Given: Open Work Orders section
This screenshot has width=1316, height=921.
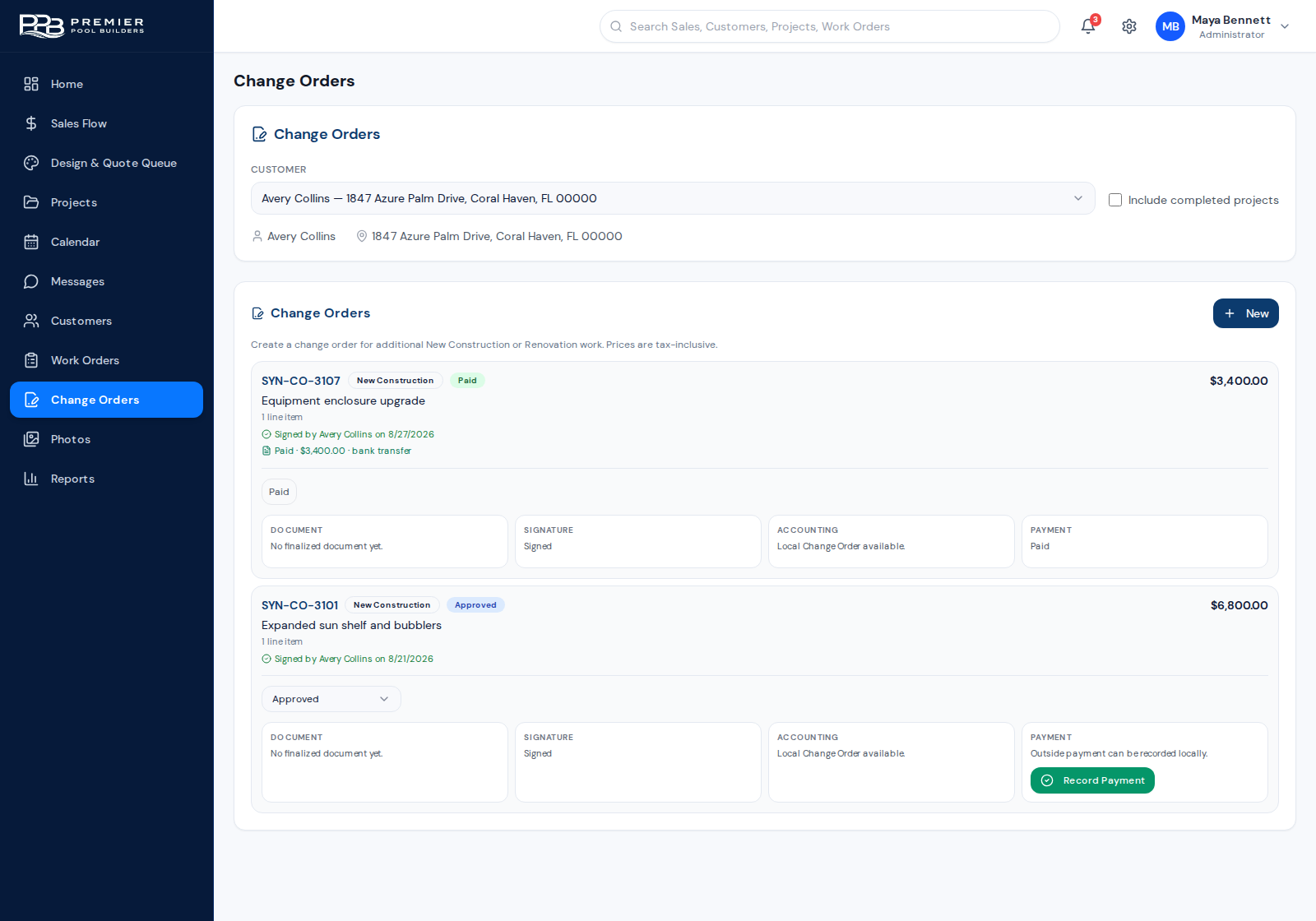Looking at the screenshot, I should [106, 360].
